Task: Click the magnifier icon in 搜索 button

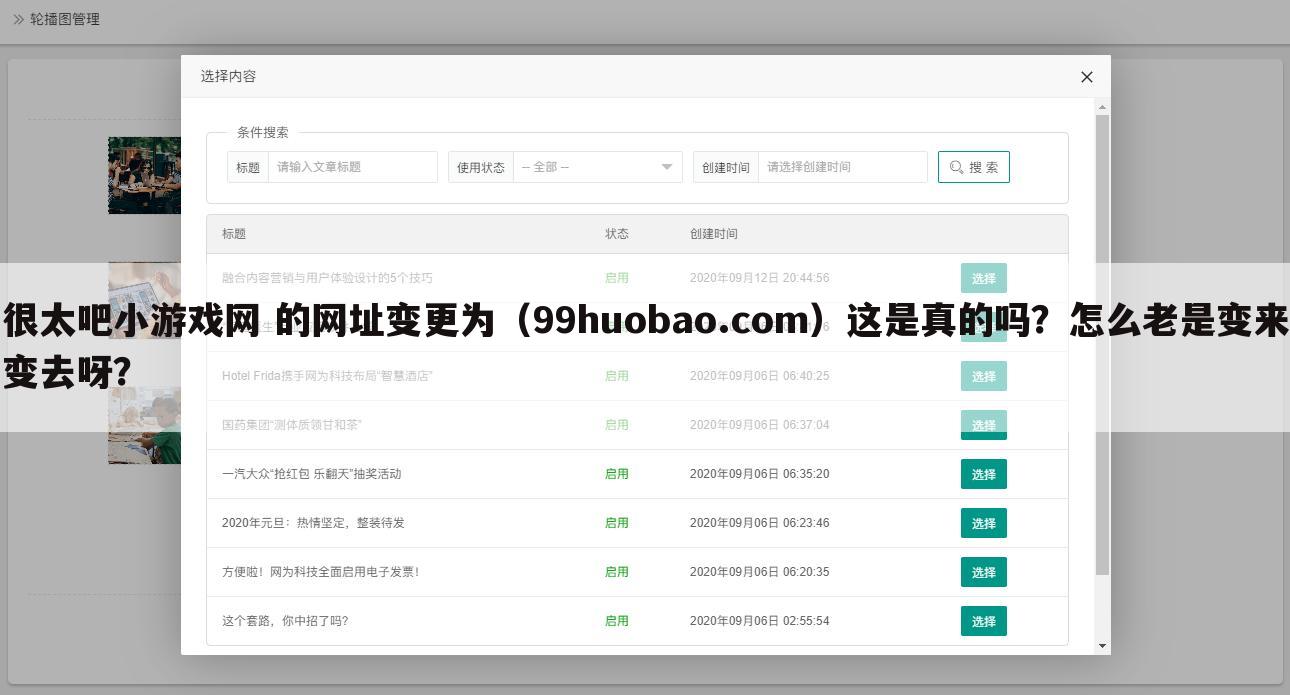Action: 957,167
